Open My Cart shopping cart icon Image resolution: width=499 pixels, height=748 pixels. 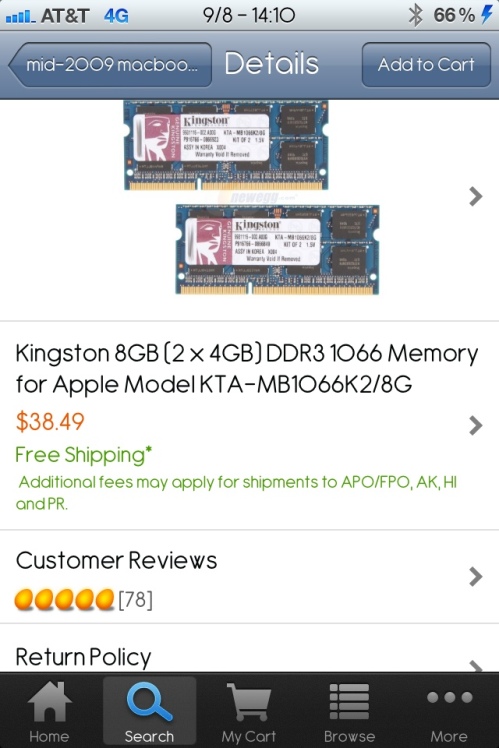tap(249, 702)
